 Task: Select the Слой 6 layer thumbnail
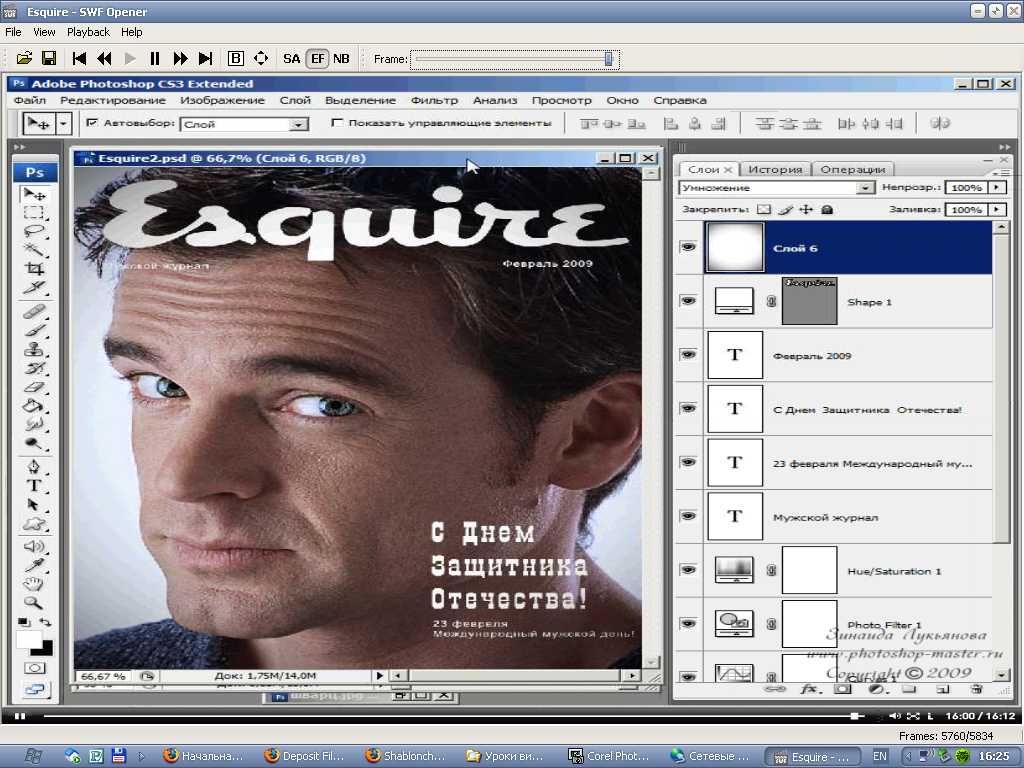(734, 247)
